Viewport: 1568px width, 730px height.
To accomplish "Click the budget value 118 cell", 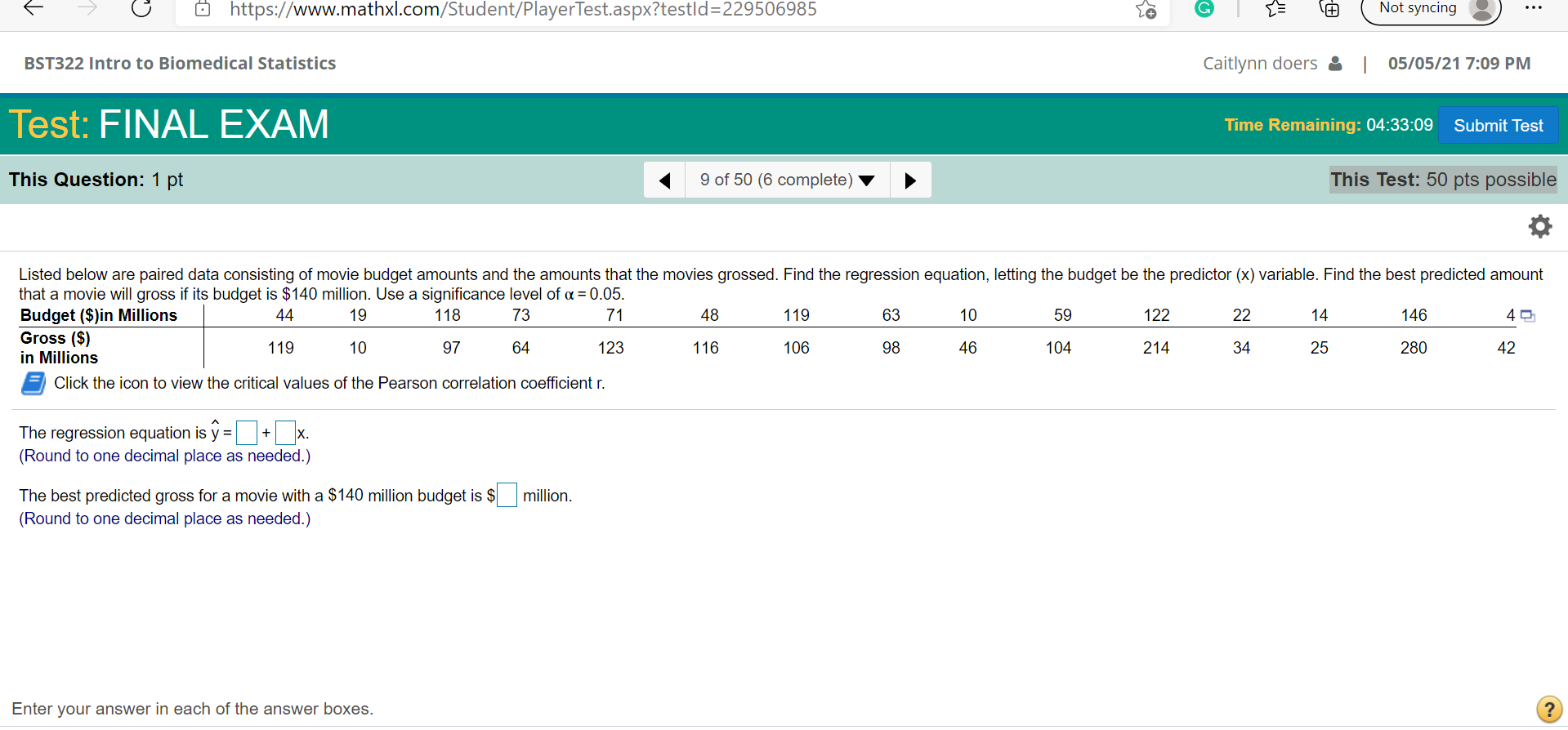I will pyautogui.click(x=448, y=315).
